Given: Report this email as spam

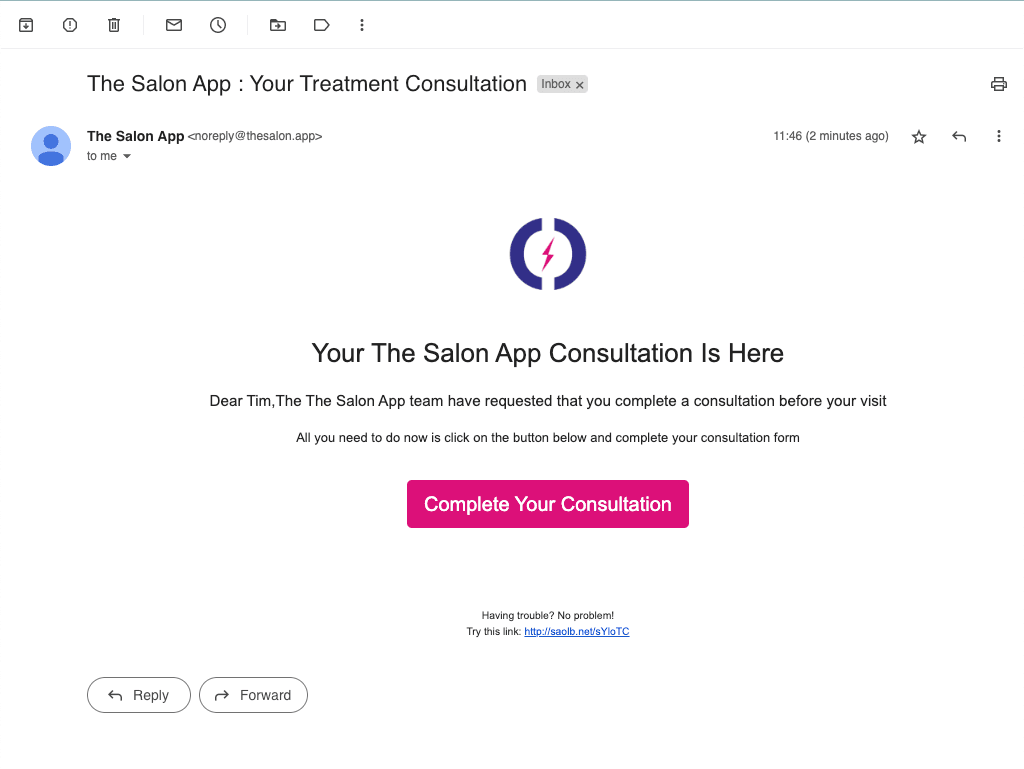Looking at the screenshot, I should (x=70, y=25).
